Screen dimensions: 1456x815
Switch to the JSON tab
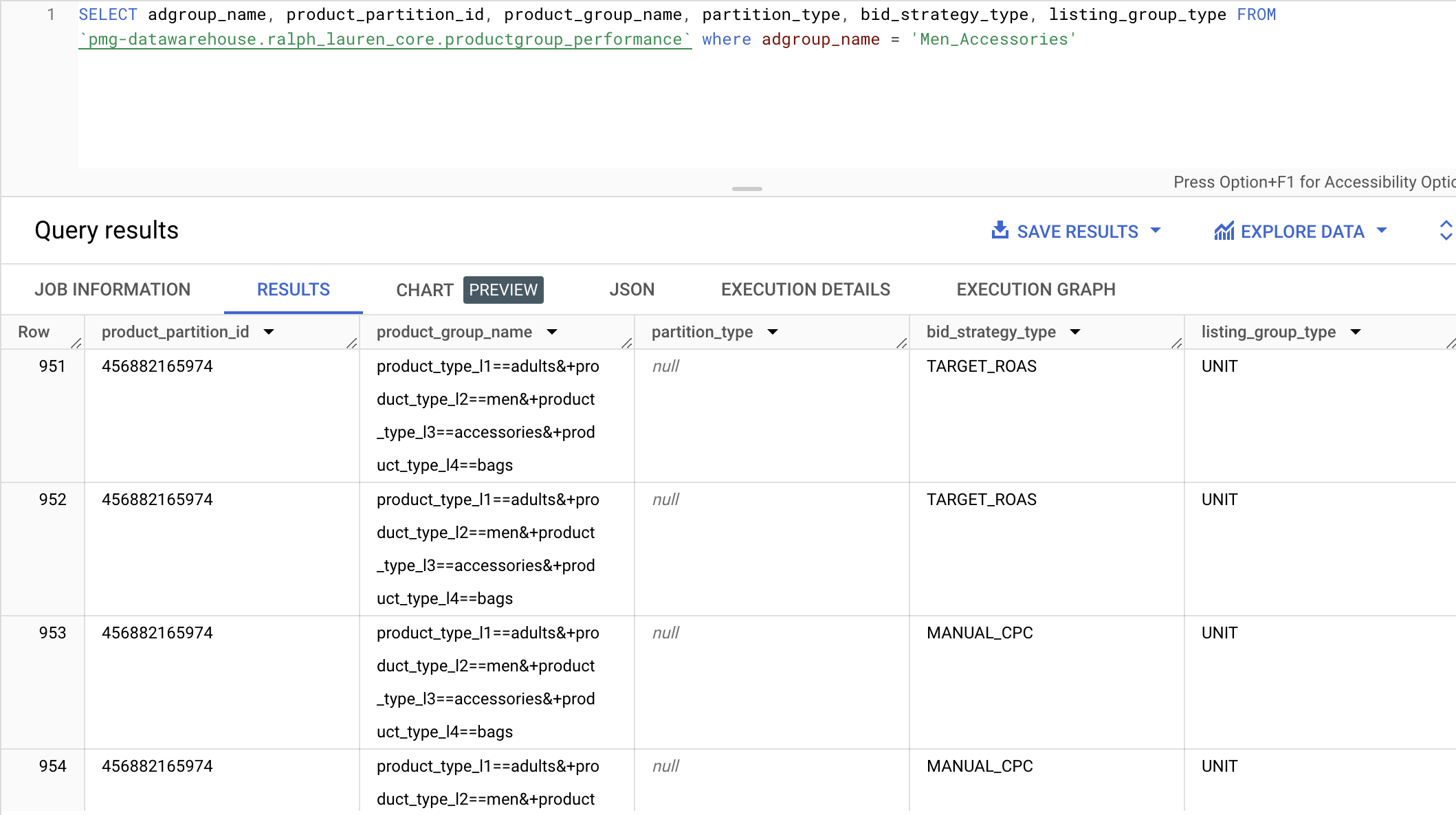[632, 289]
